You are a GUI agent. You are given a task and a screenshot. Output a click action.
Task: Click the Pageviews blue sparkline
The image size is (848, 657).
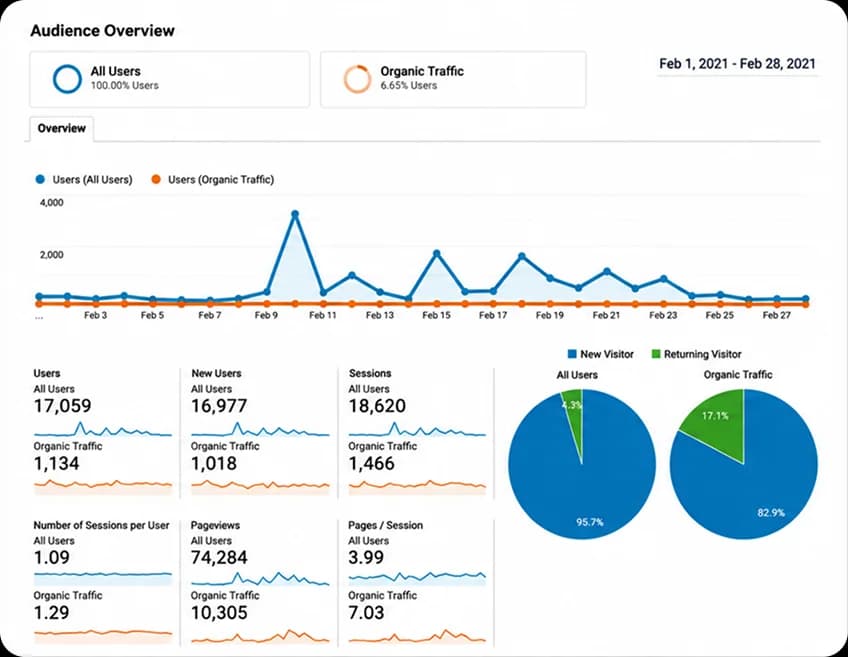point(260,579)
